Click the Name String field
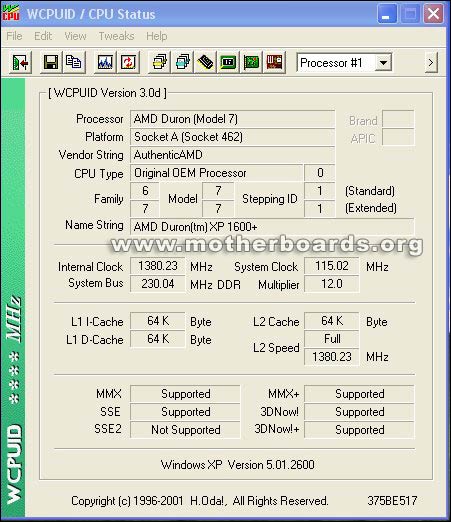Screen dimensions: 451x522 pyautogui.click(x=272, y=227)
